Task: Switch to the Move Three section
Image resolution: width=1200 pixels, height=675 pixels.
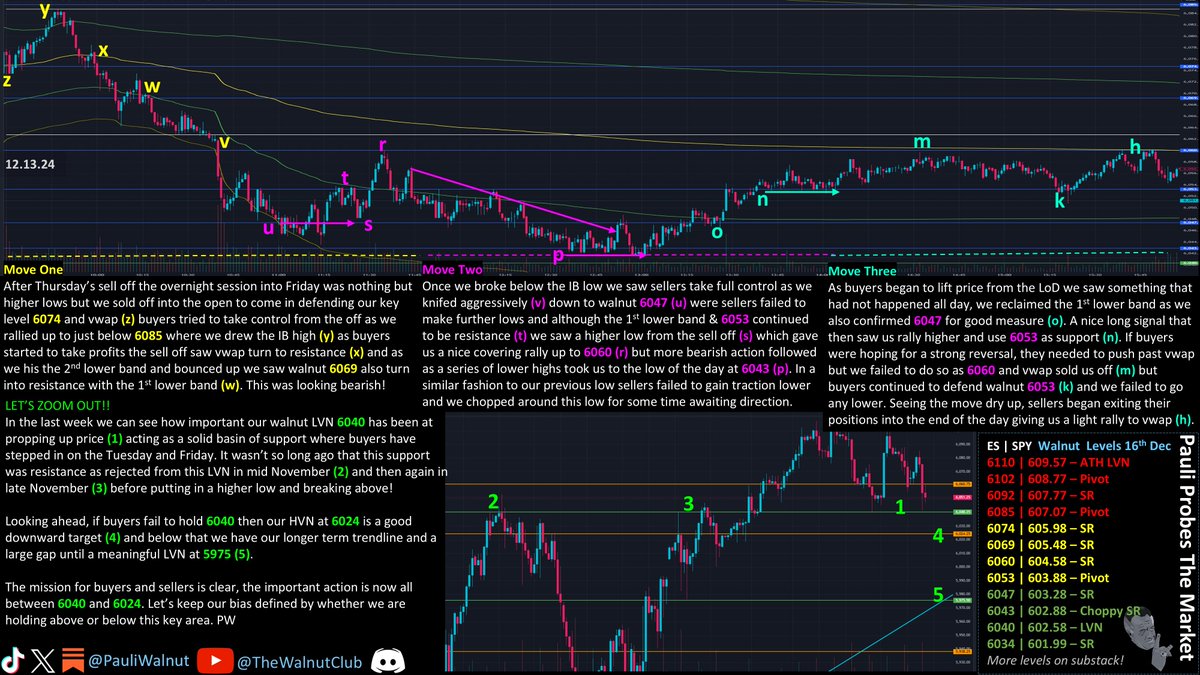Action: coord(860,270)
